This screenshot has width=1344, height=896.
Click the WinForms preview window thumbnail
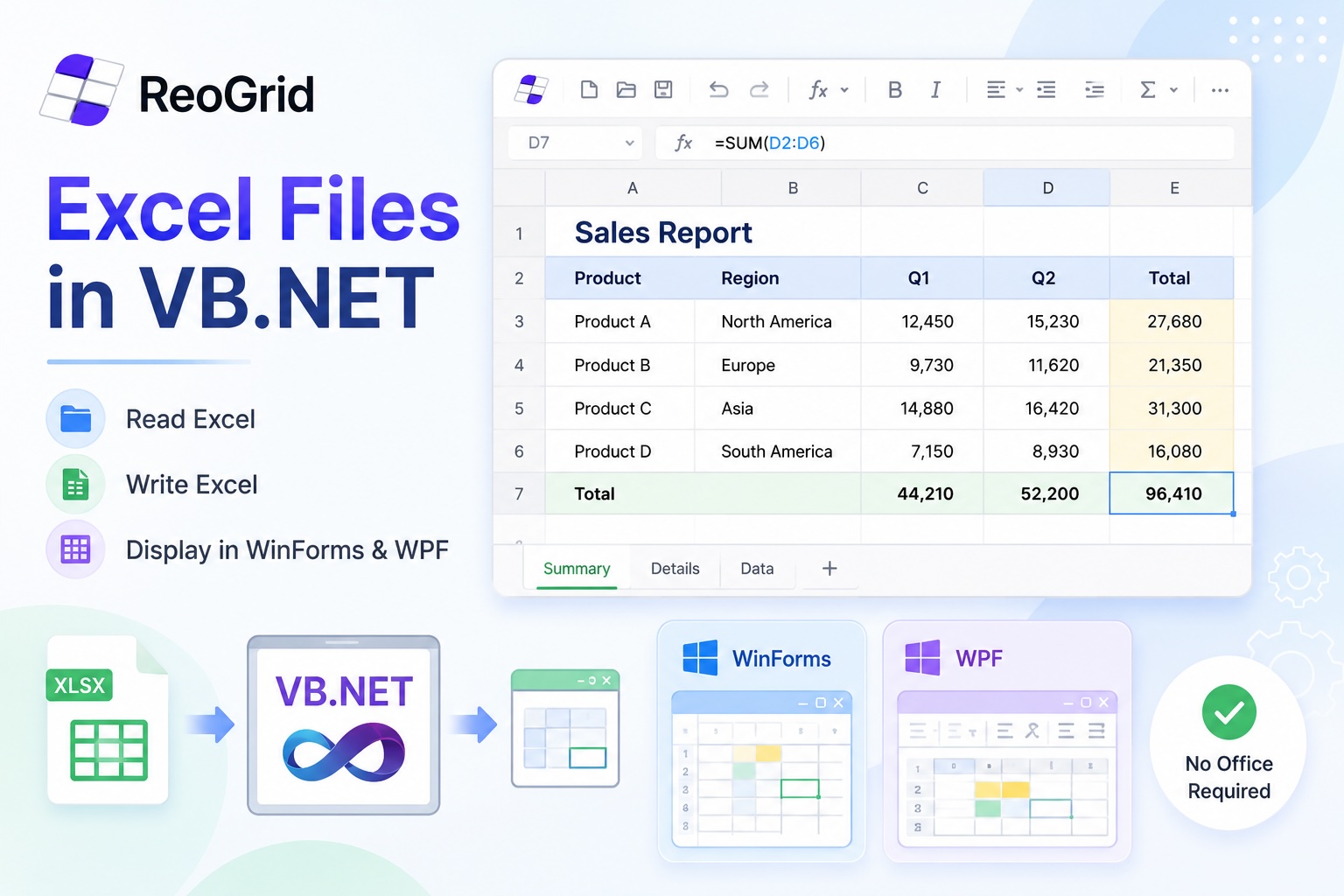click(x=761, y=768)
